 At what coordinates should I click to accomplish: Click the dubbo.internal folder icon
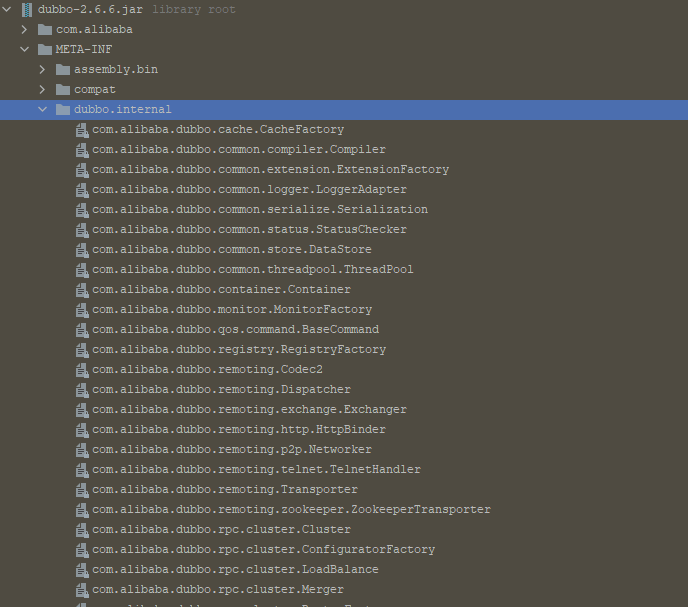[x=63, y=109]
